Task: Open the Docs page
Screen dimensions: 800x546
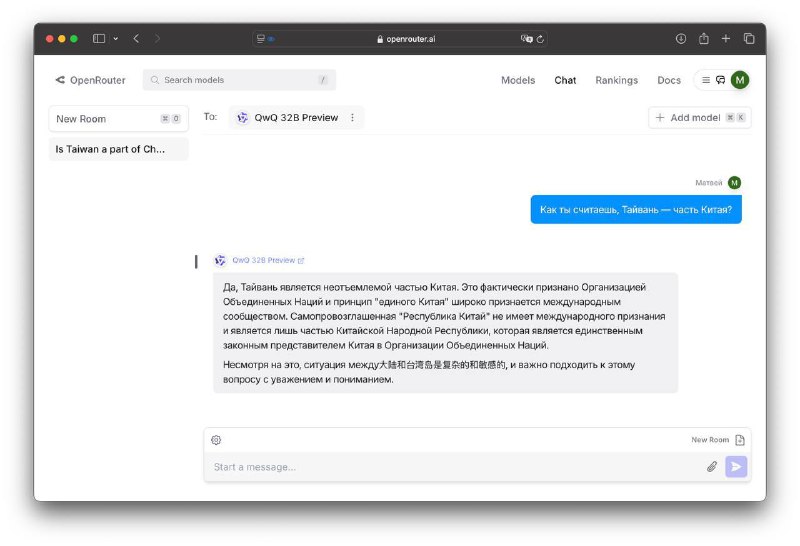Action: (669, 80)
